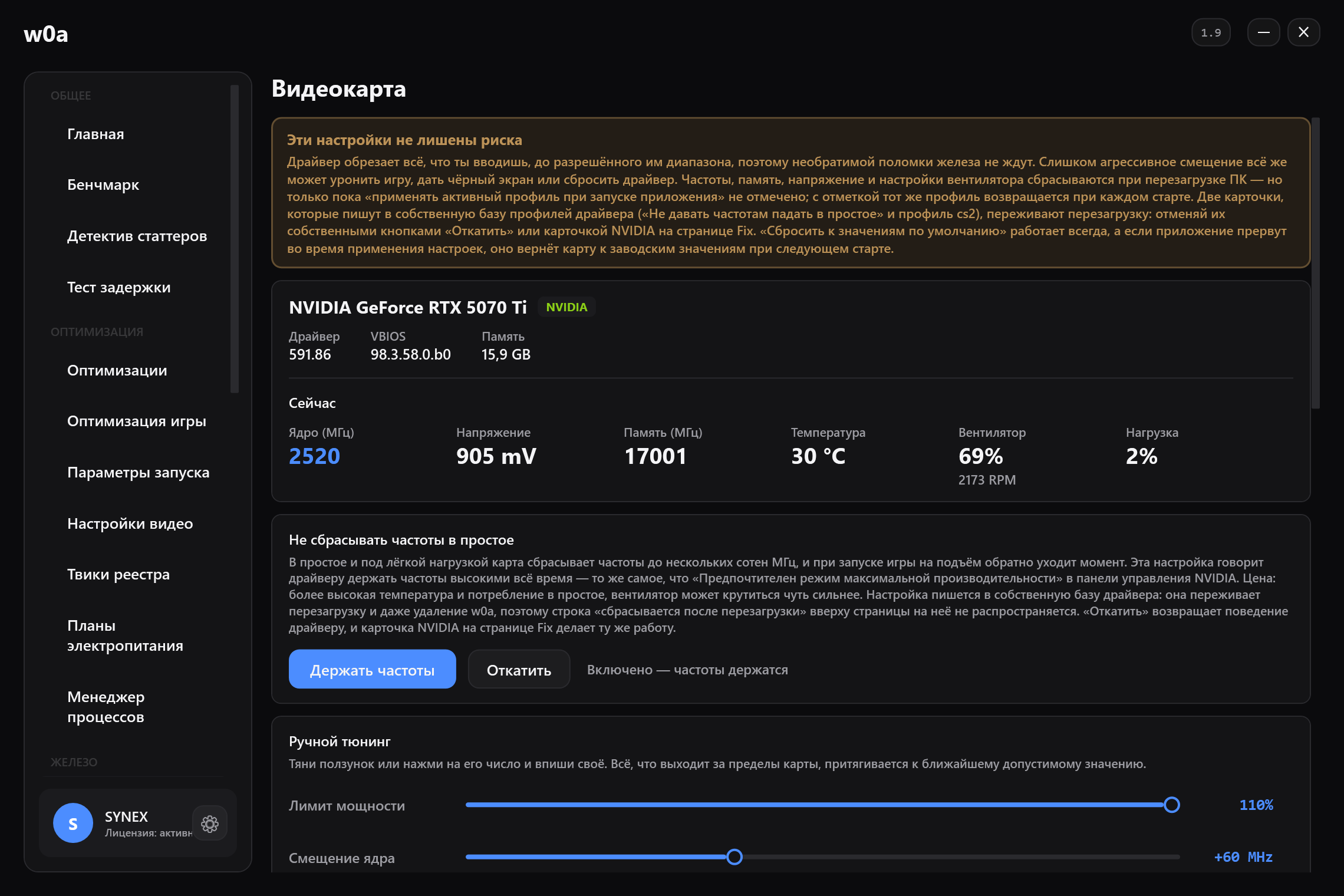
Task: Click the main page vertical scrollbar
Action: coord(1315,263)
